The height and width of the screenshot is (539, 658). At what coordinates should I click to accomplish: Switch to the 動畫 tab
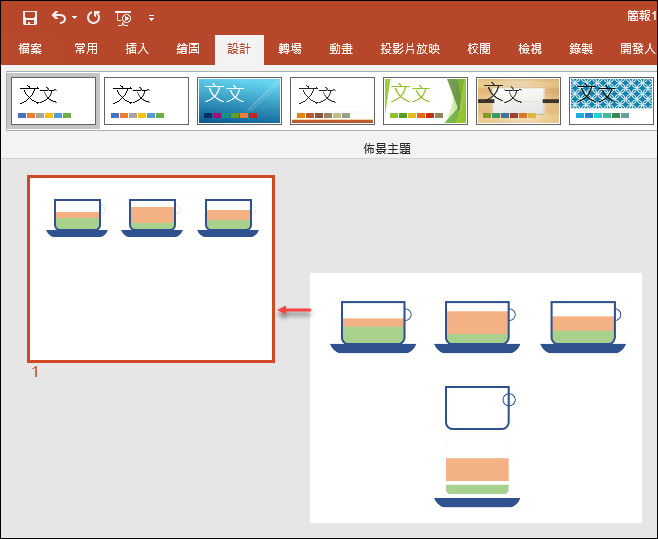click(341, 49)
